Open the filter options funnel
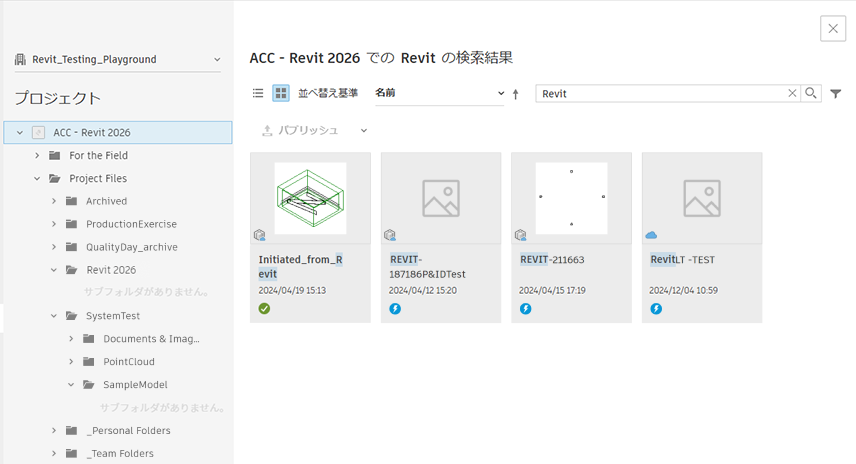The width and height of the screenshot is (856, 464). tap(836, 94)
